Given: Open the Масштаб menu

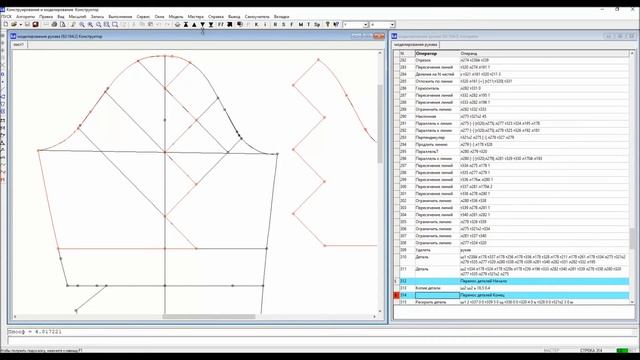Looking at the screenshot, I should click(x=77, y=17).
